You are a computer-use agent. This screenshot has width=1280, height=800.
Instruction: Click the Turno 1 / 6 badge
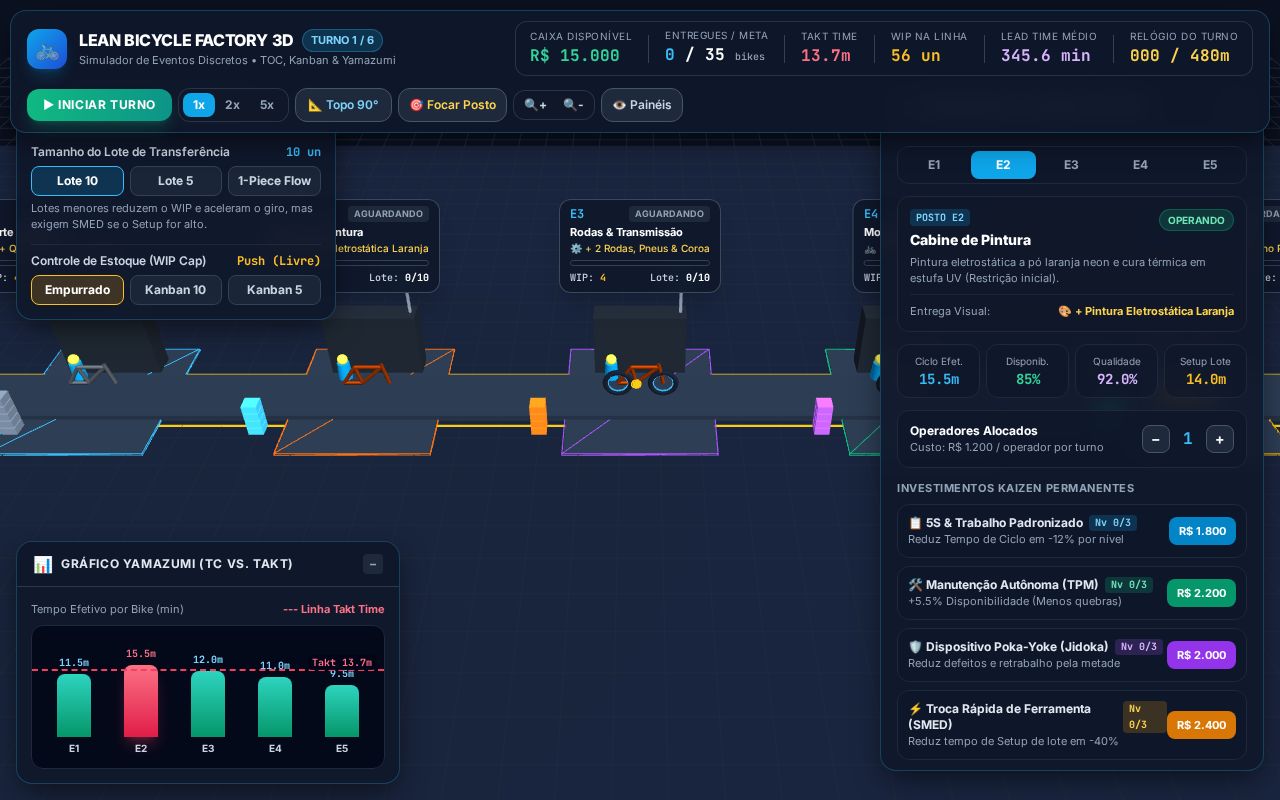(342, 41)
